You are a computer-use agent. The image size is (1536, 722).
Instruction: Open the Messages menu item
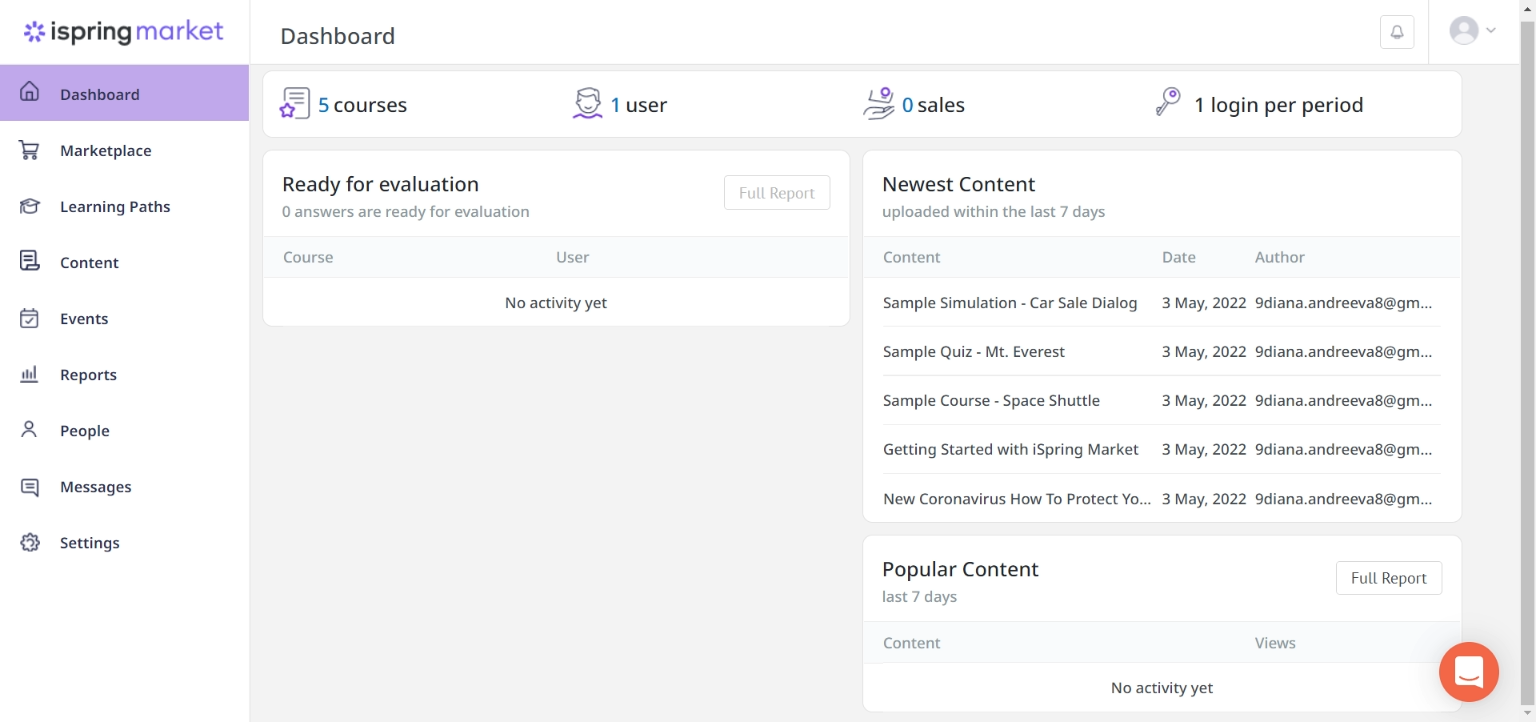click(124, 486)
